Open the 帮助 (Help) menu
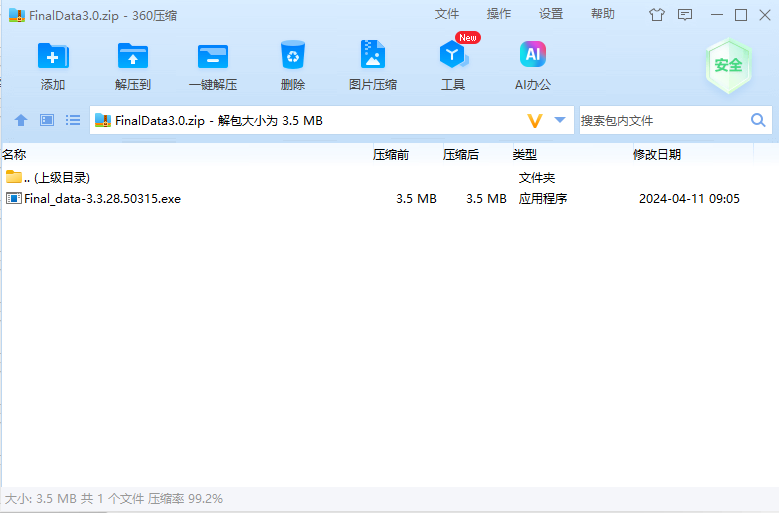Viewport: 779px width, 513px height. tap(603, 14)
